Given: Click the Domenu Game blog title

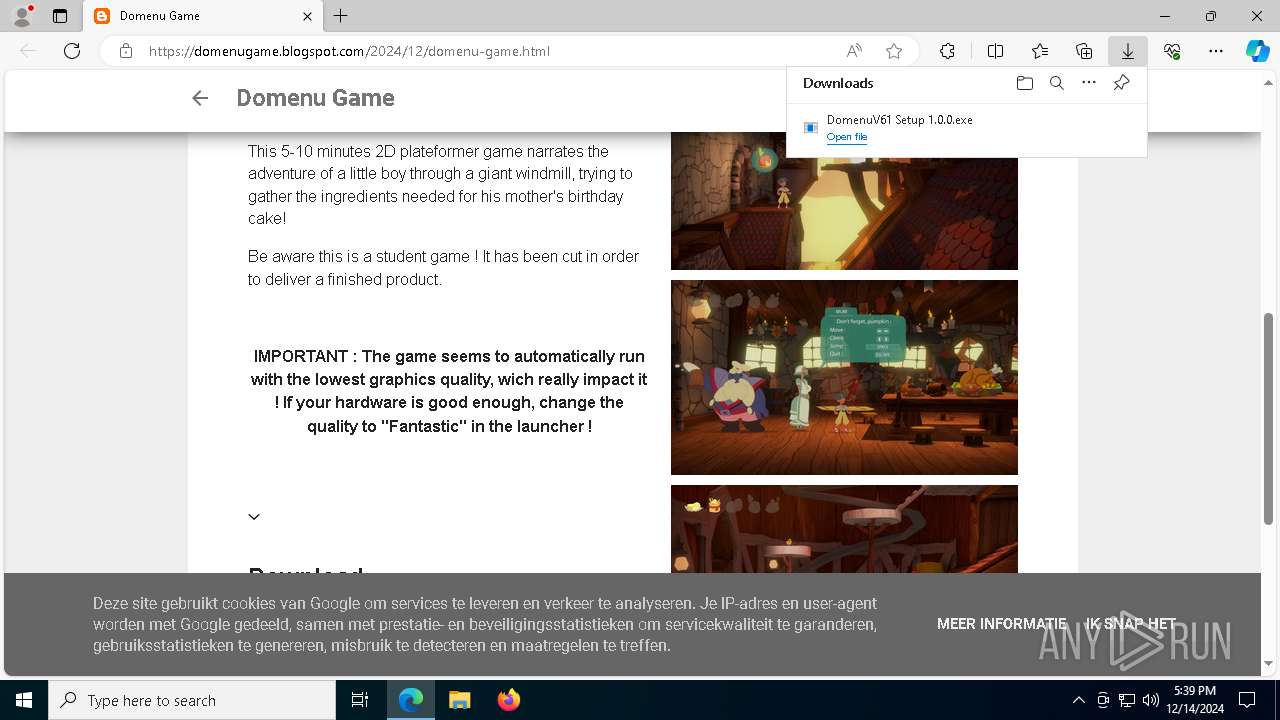Looking at the screenshot, I should coord(315,98).
